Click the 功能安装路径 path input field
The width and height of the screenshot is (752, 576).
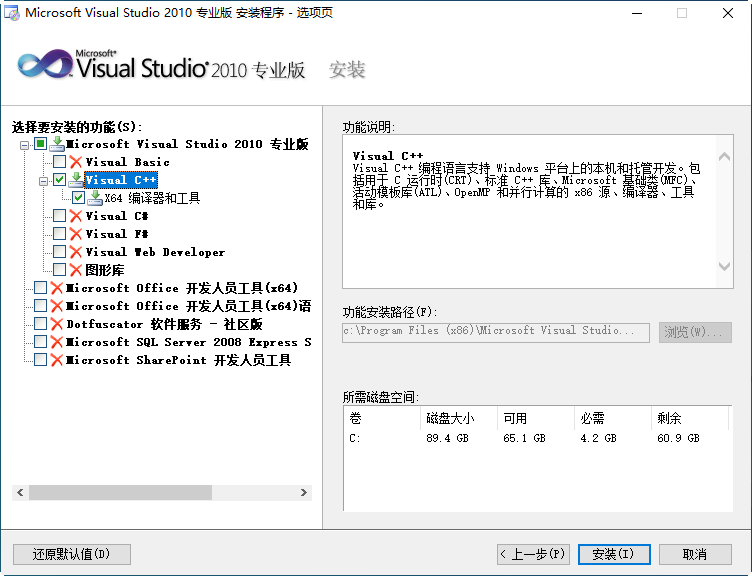[x=496, y=331]
